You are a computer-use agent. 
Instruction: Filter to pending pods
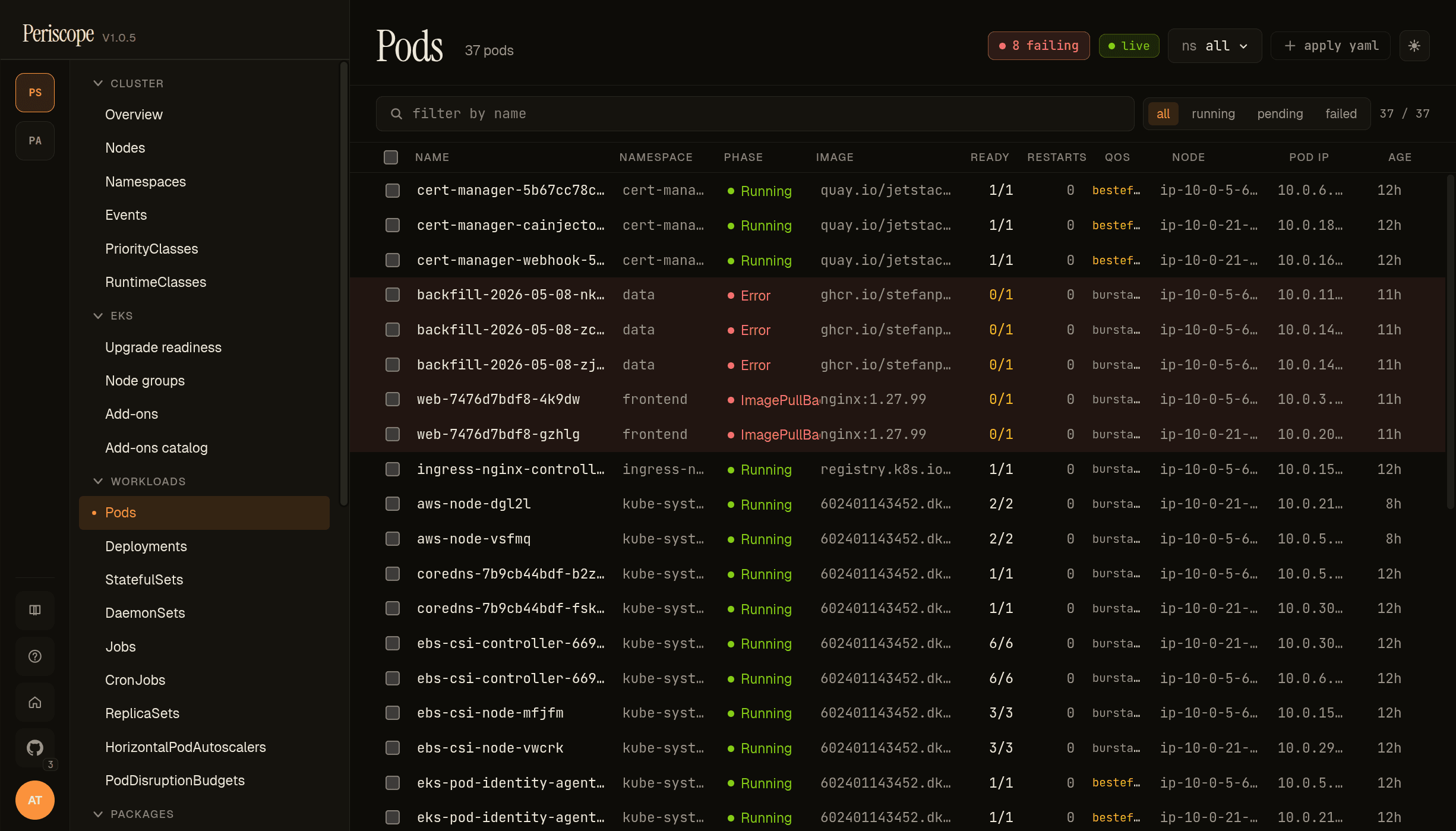[x=1280, y=113]
